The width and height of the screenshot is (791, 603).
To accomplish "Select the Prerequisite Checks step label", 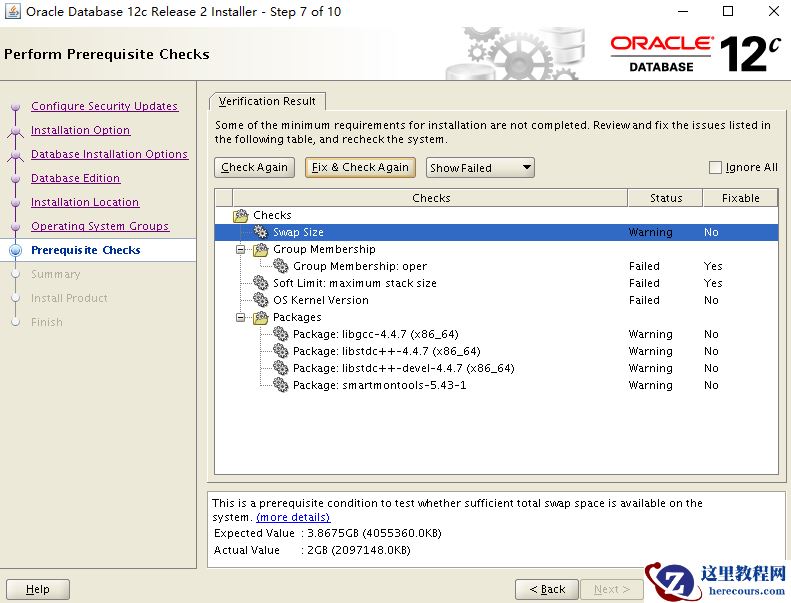I will click(86, 250).
